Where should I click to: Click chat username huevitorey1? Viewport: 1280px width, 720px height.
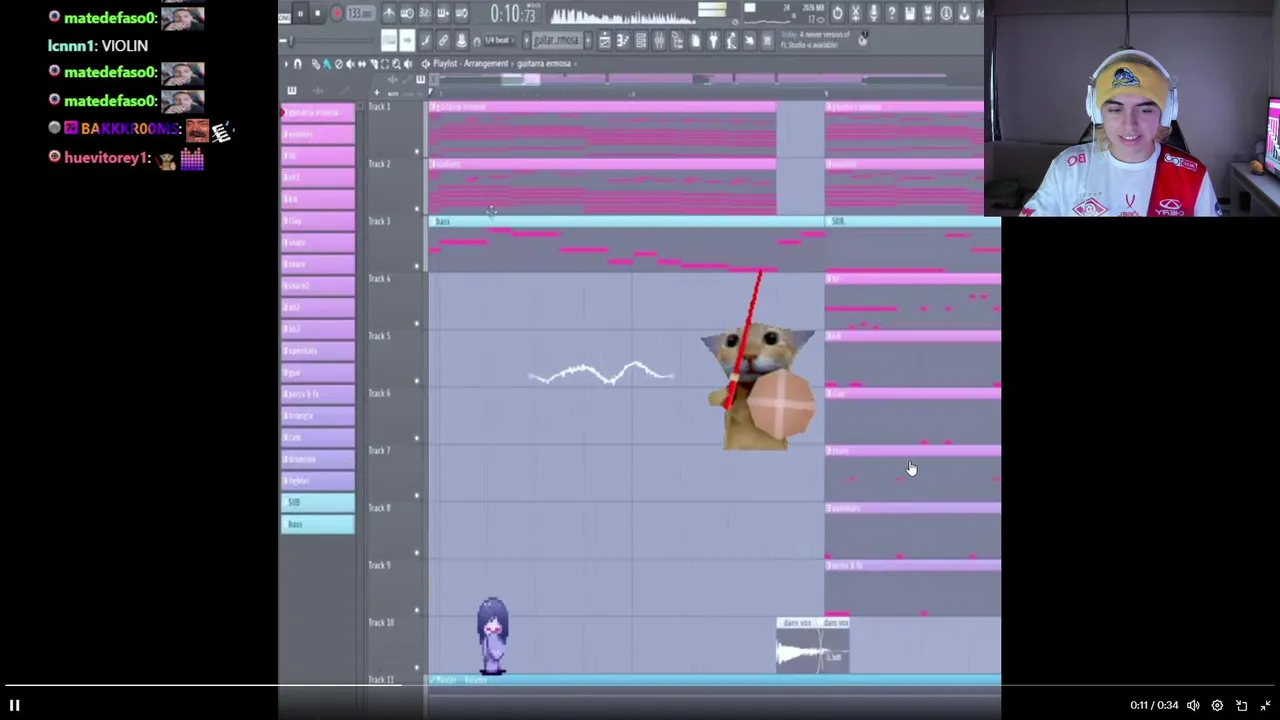[107, 158]
